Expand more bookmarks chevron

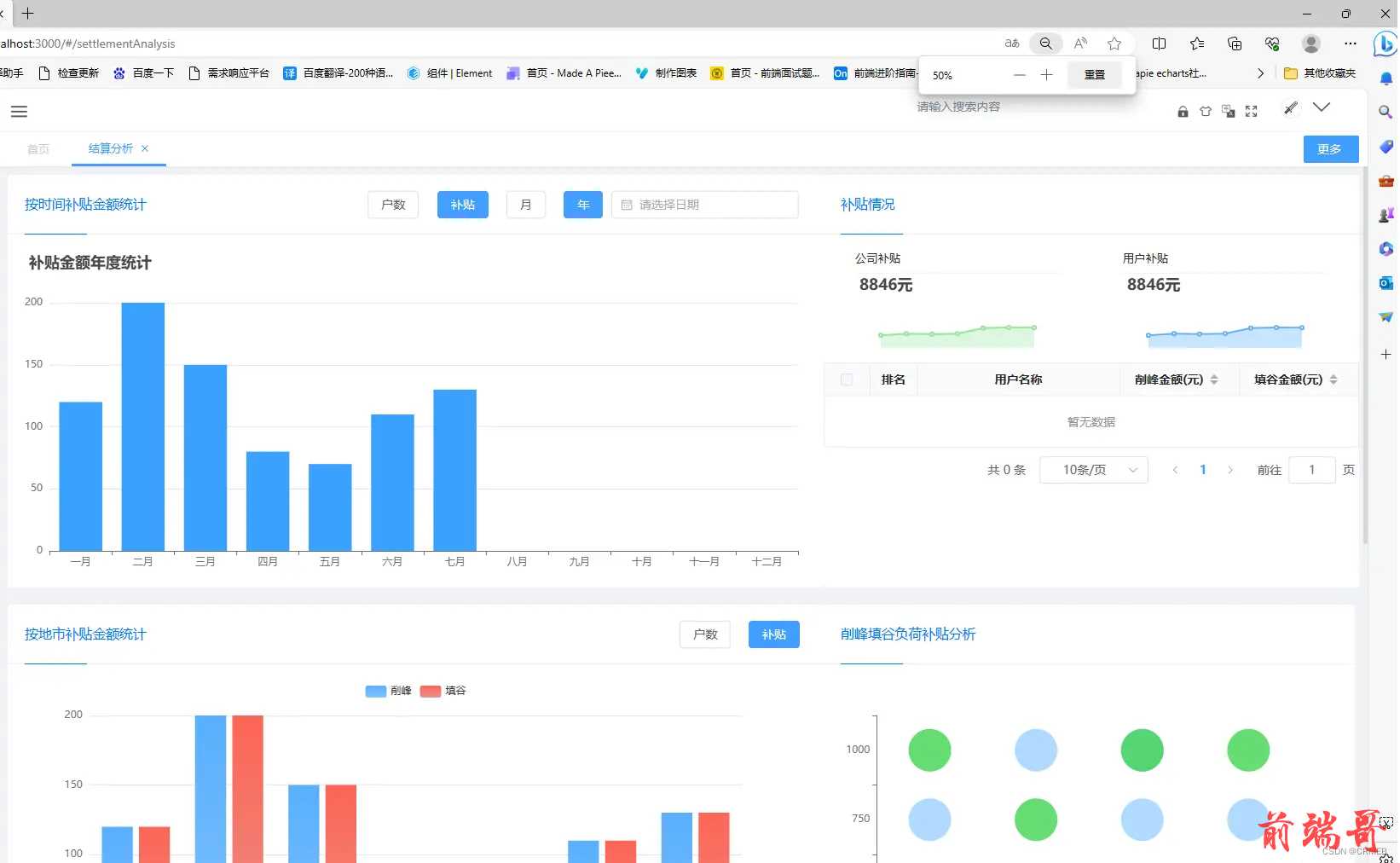(x=1260, y=73)
